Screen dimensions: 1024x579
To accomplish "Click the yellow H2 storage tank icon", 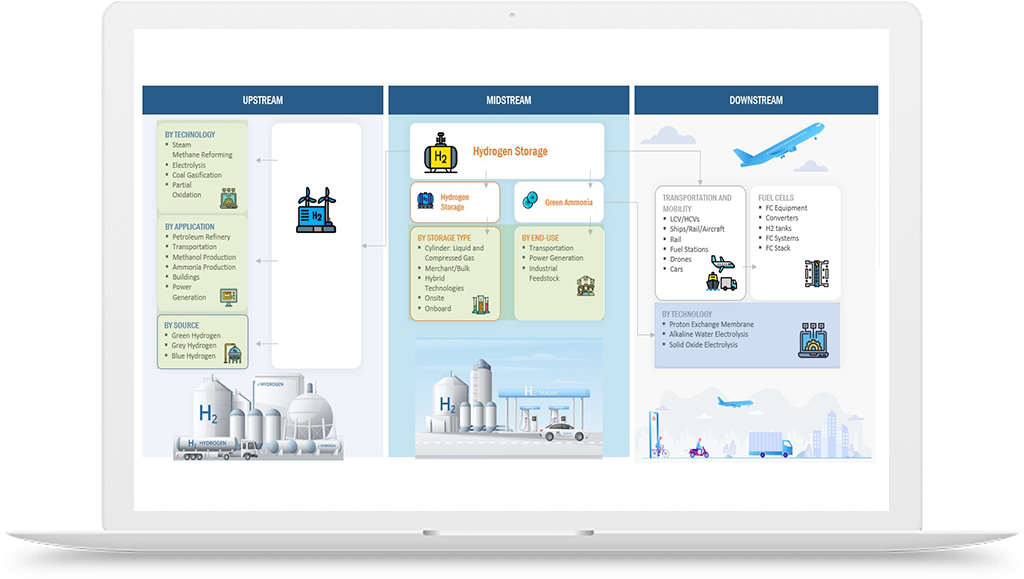I will coord(436,152).
